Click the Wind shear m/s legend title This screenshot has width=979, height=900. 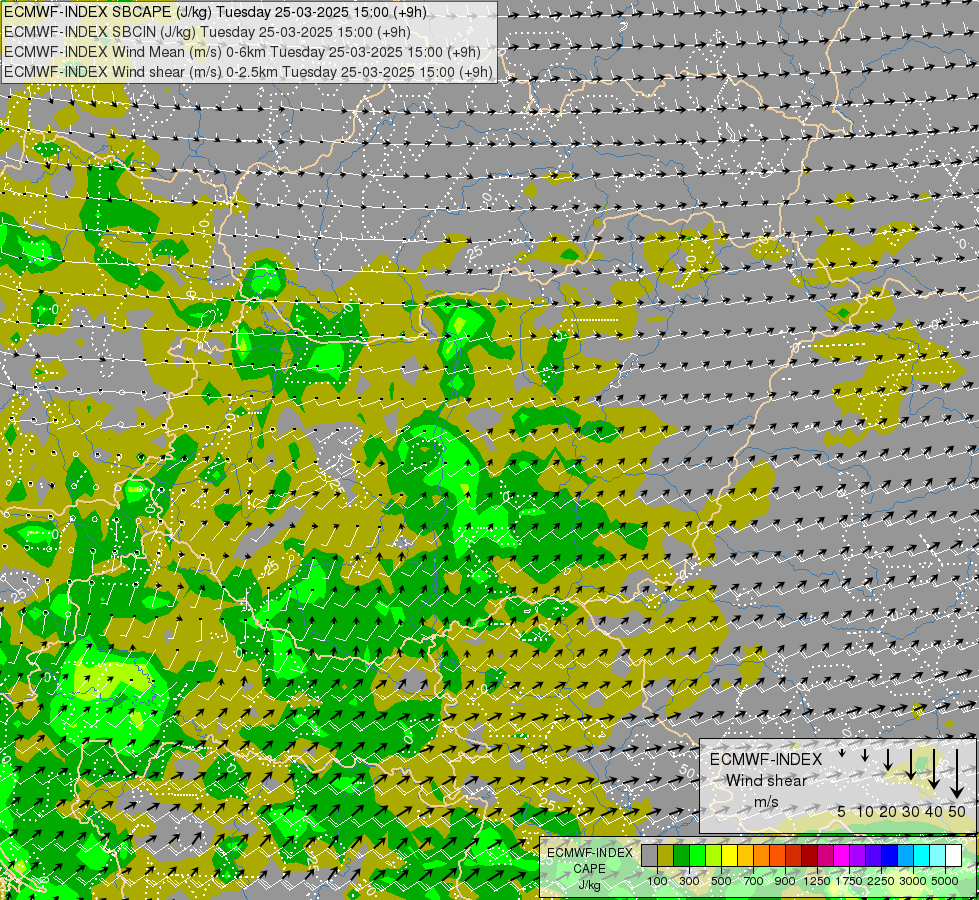[766, 781]
